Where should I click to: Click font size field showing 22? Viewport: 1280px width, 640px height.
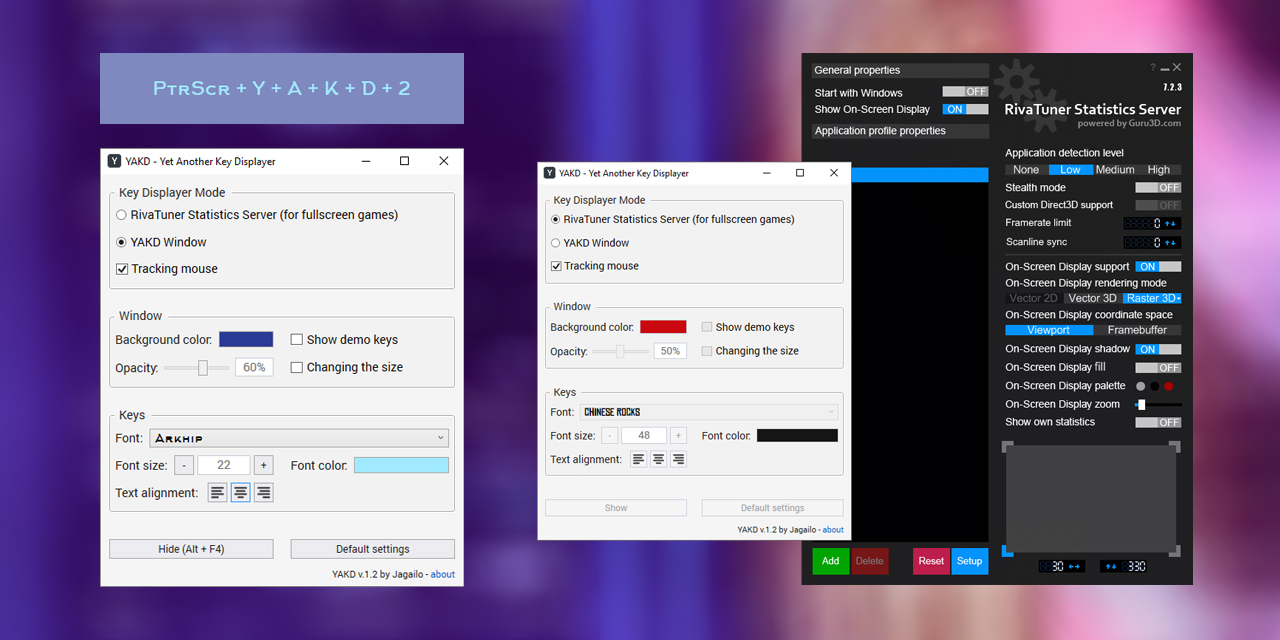[224, 465]
